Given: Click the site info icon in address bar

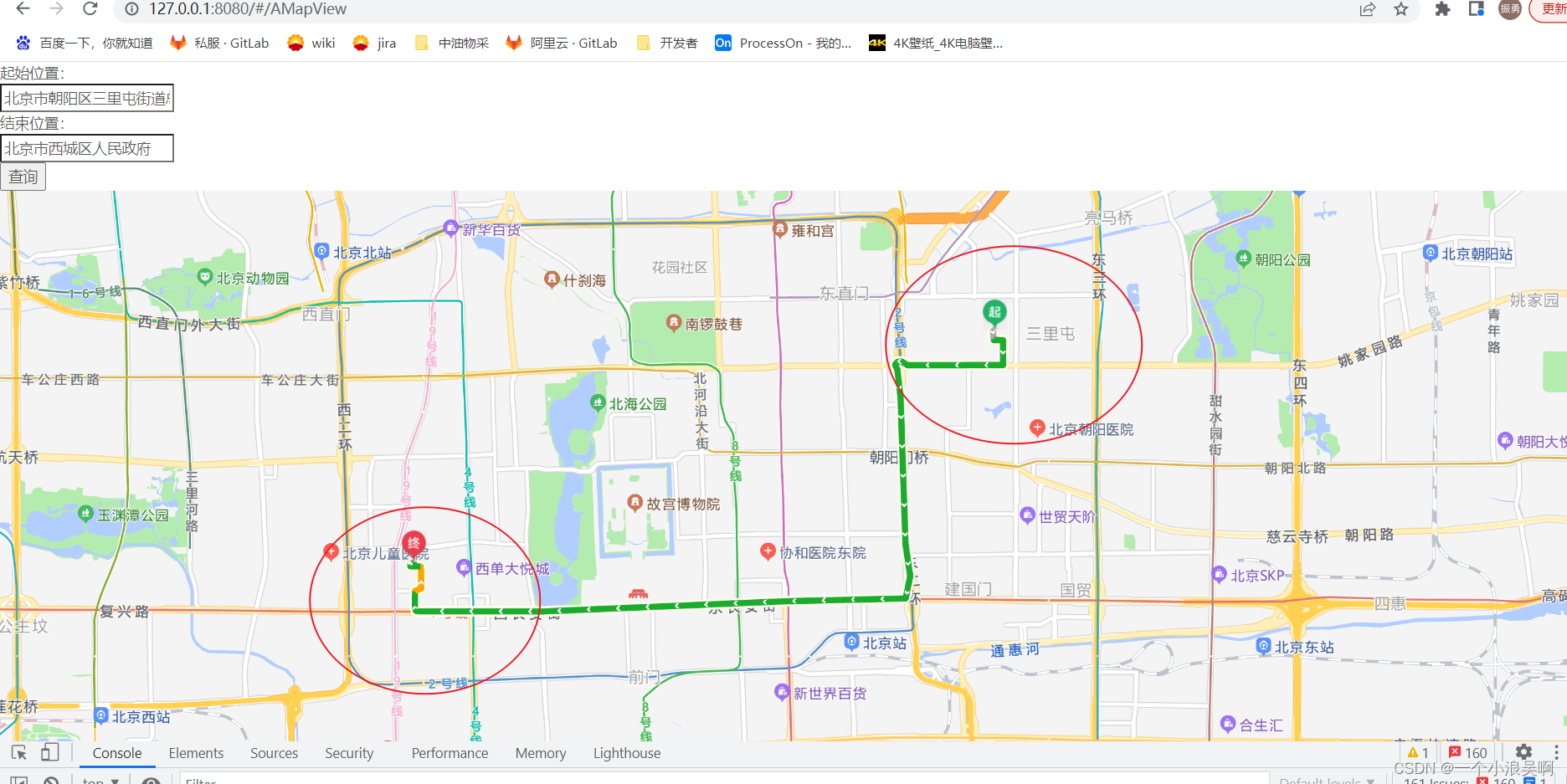Looking at the screenshot, I should tap(131, 9).
